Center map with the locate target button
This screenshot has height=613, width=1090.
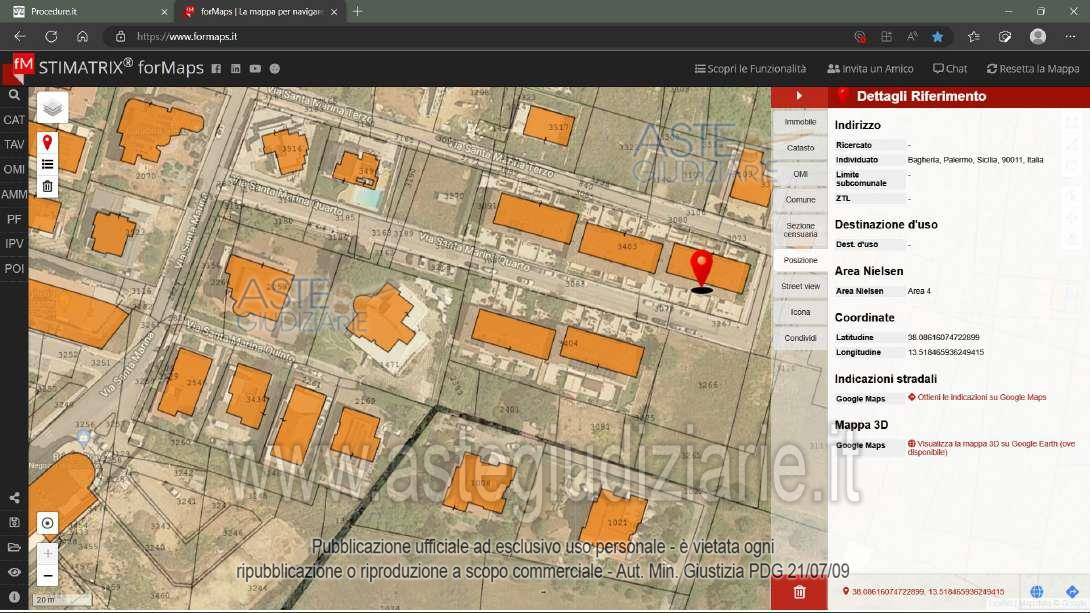(47, 523)
